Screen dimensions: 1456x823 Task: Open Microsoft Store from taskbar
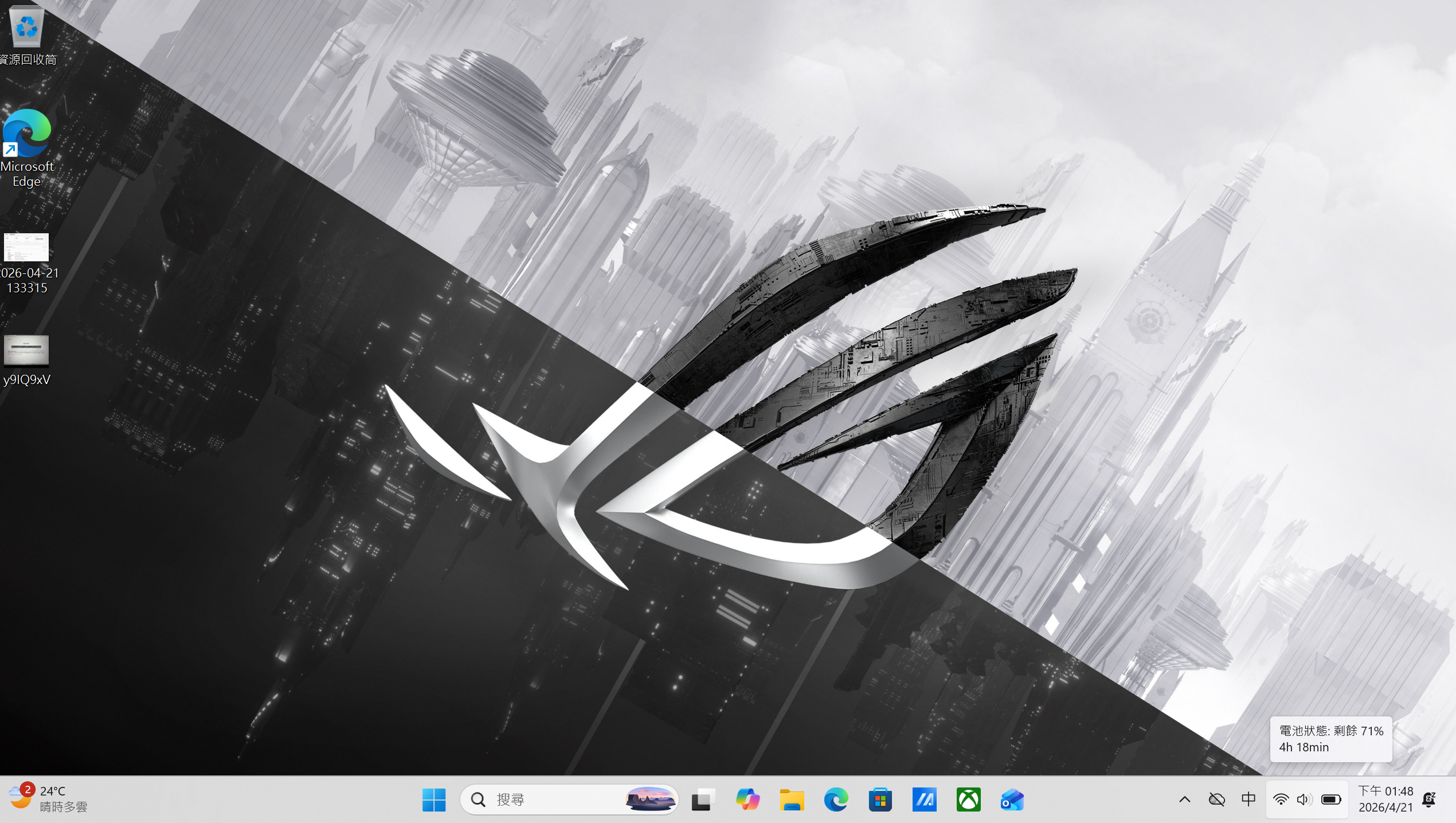(880, 800)
